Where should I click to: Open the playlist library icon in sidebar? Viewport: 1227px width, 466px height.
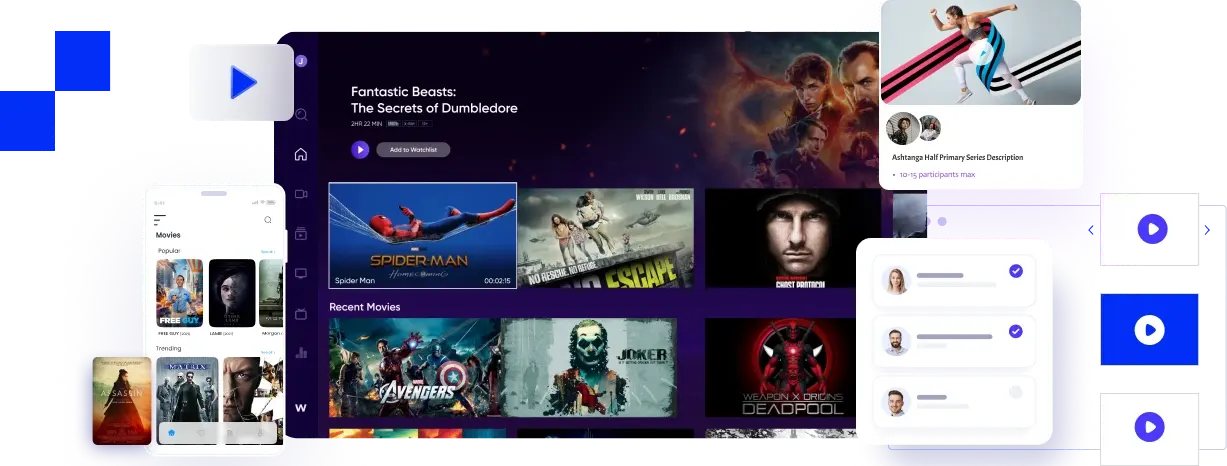(301, 234)
